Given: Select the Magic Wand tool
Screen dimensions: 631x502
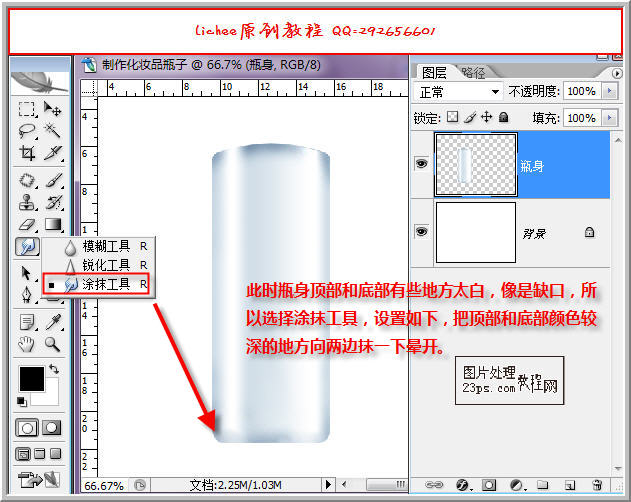Looking at the screenshot, I should tap(53, 131).
